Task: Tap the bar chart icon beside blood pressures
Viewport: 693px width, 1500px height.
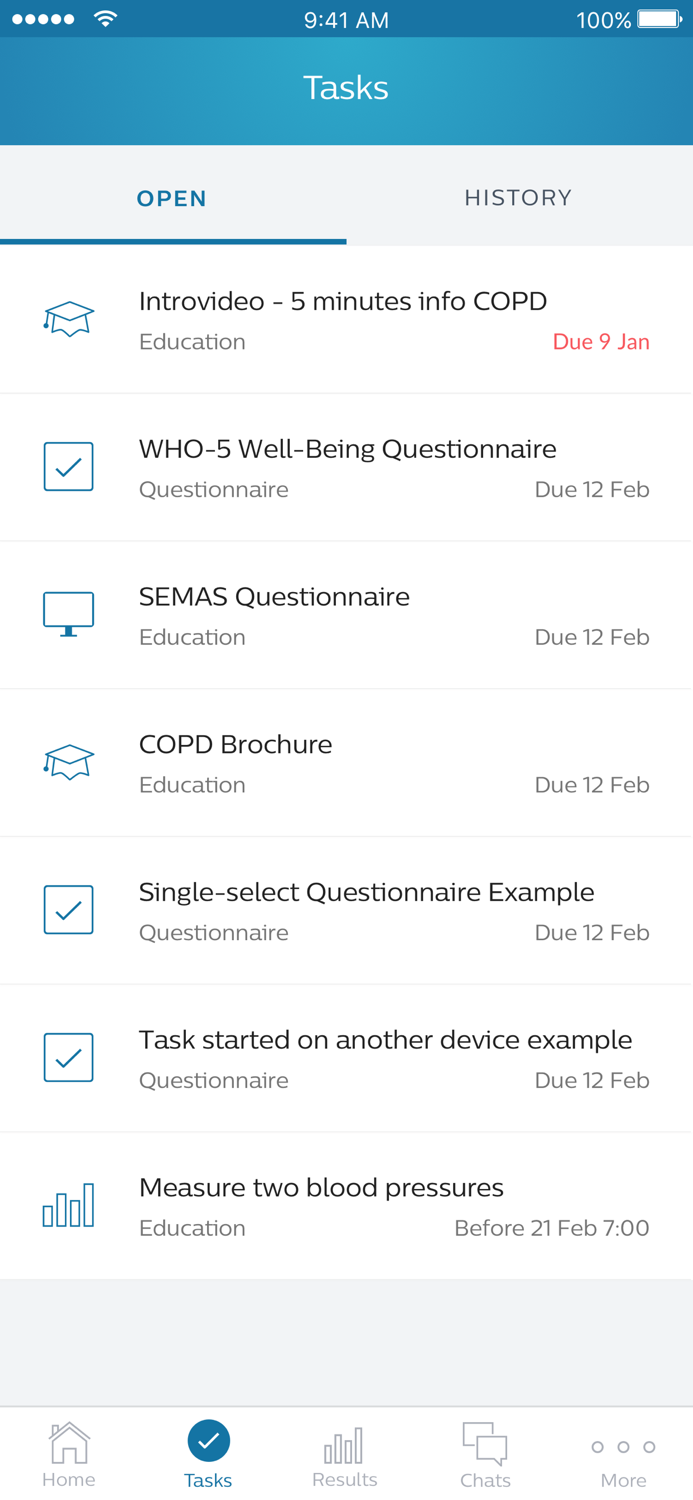Action: (x=69, y=1205)
